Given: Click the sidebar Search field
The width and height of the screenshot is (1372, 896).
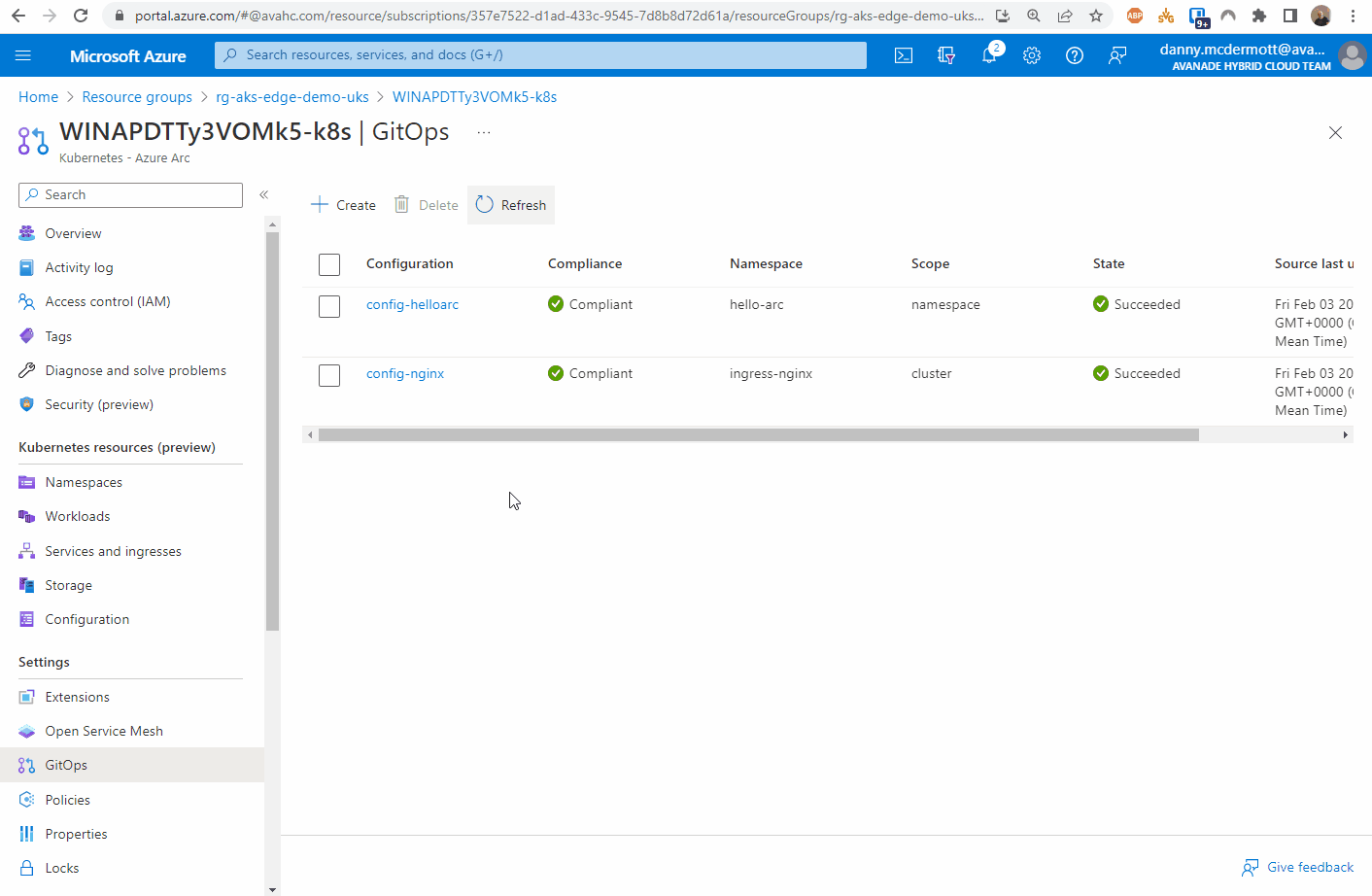Looking at the screenshot, I should click(130, 195).
